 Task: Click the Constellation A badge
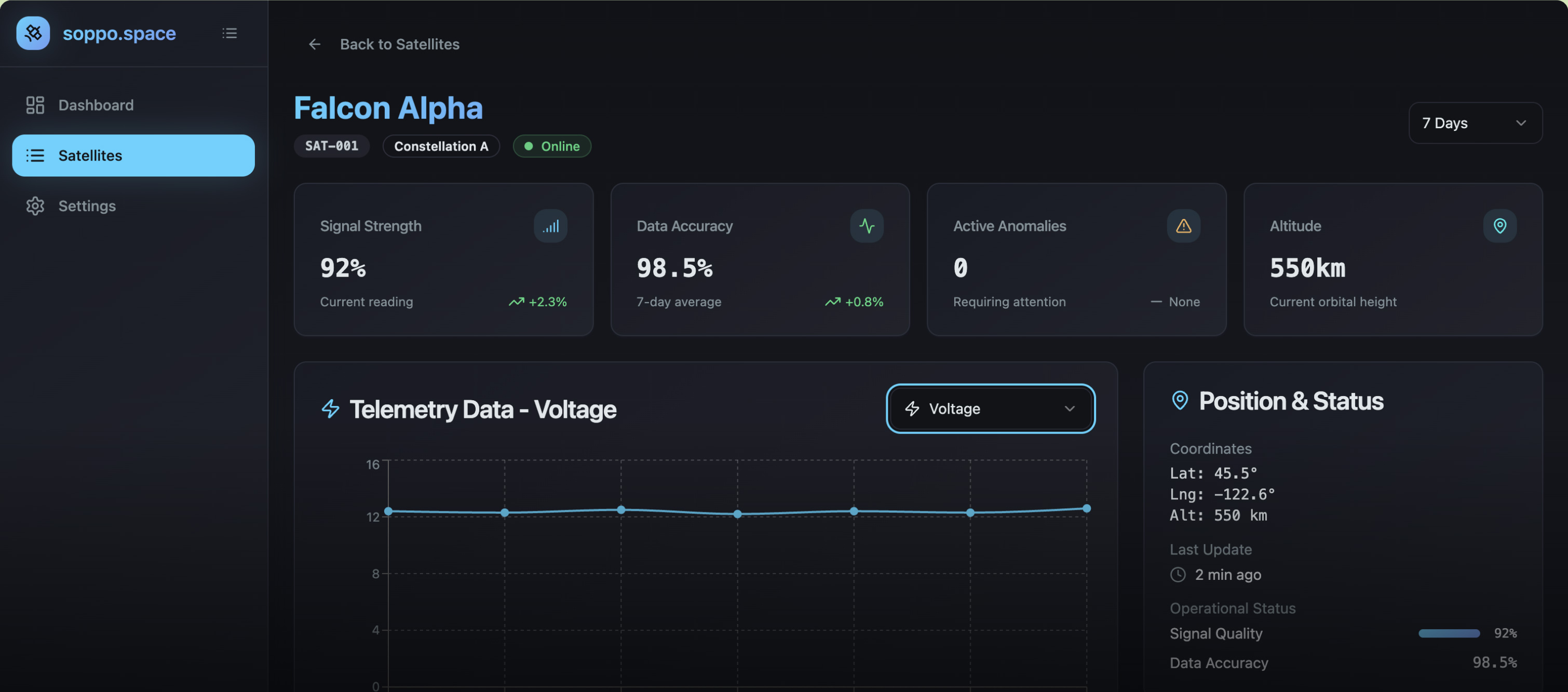[441, 146]
